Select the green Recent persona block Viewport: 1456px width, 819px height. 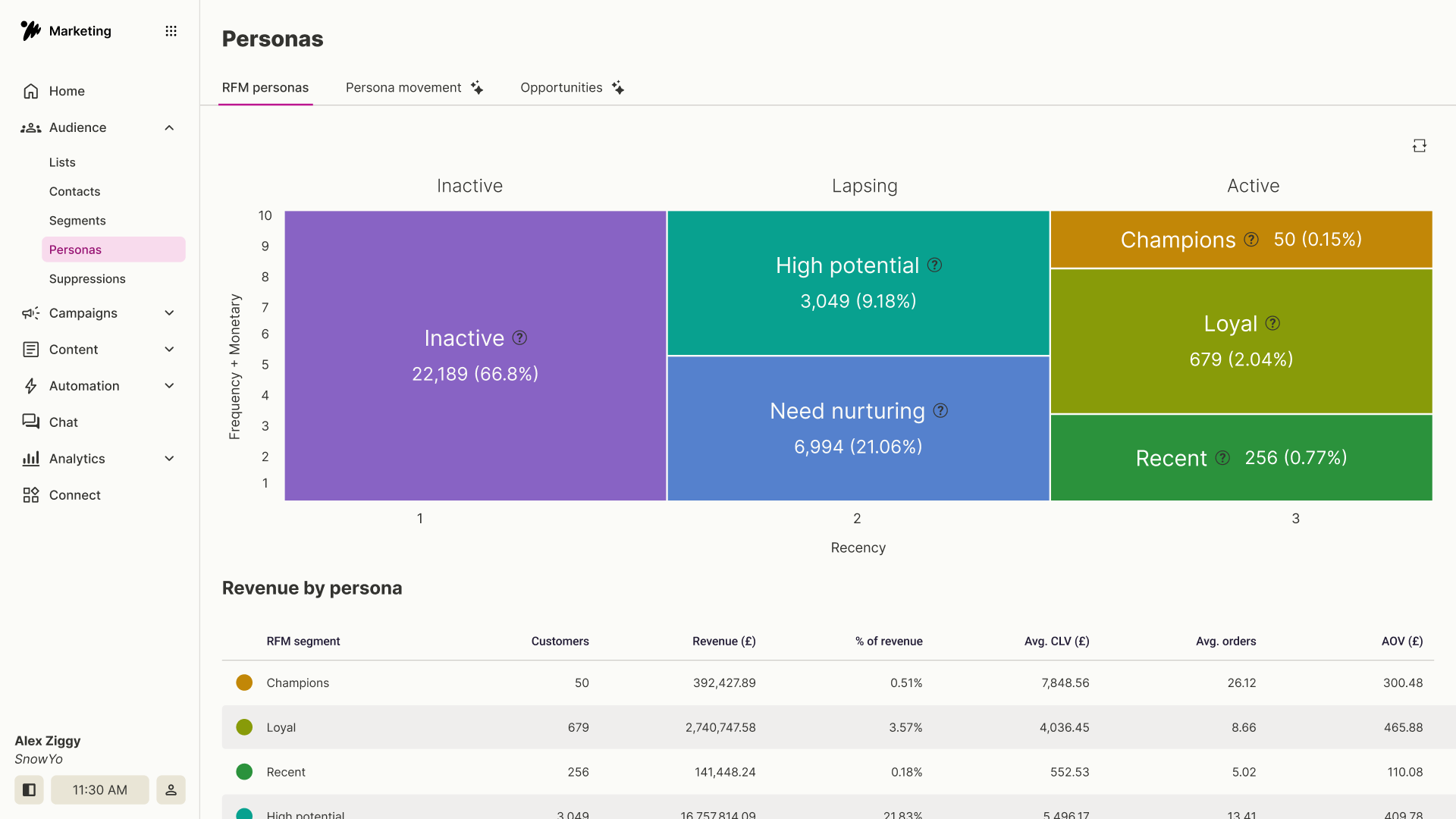pos(1241,458)
